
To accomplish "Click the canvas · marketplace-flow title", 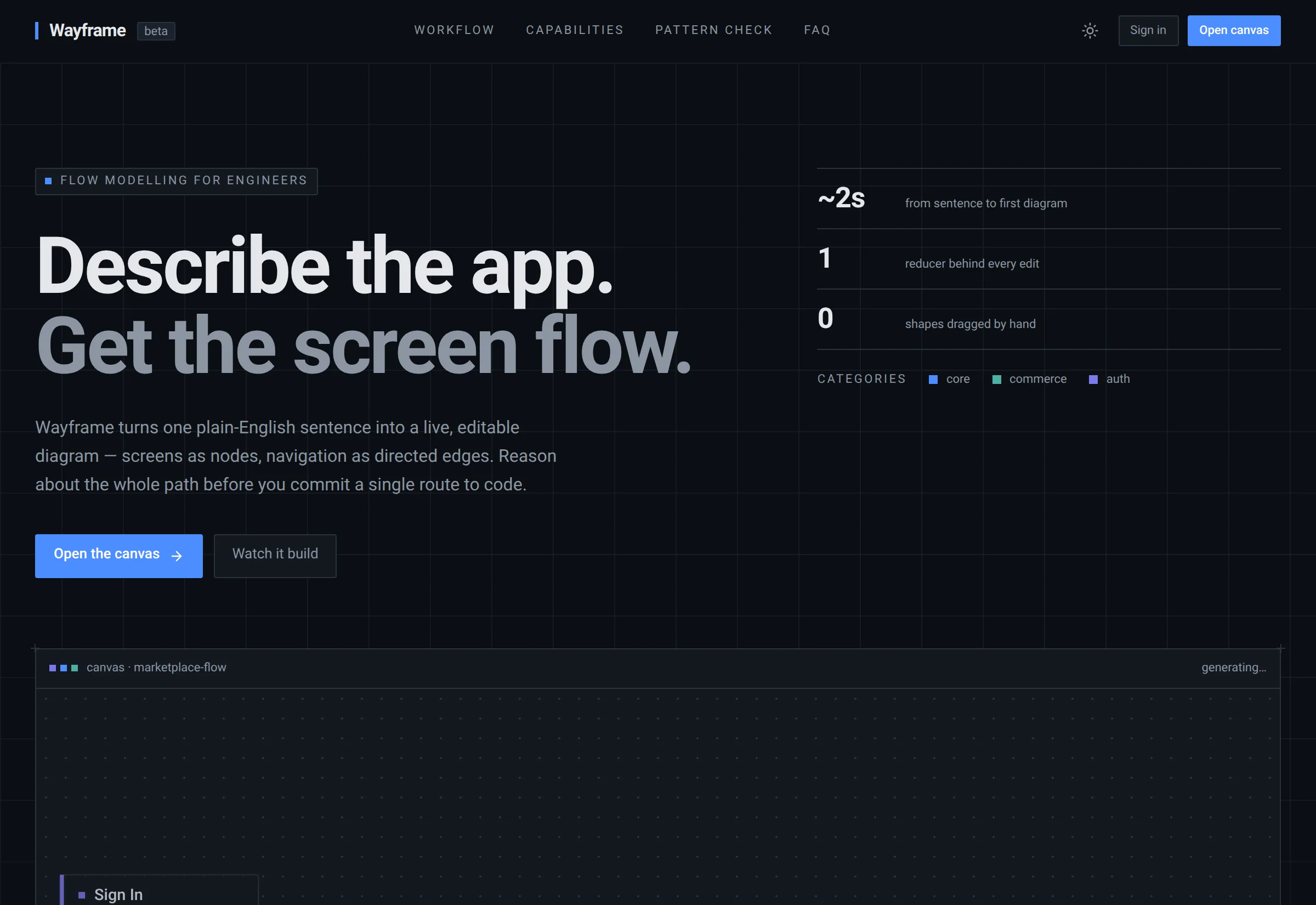I will click(x=156, y=668).
